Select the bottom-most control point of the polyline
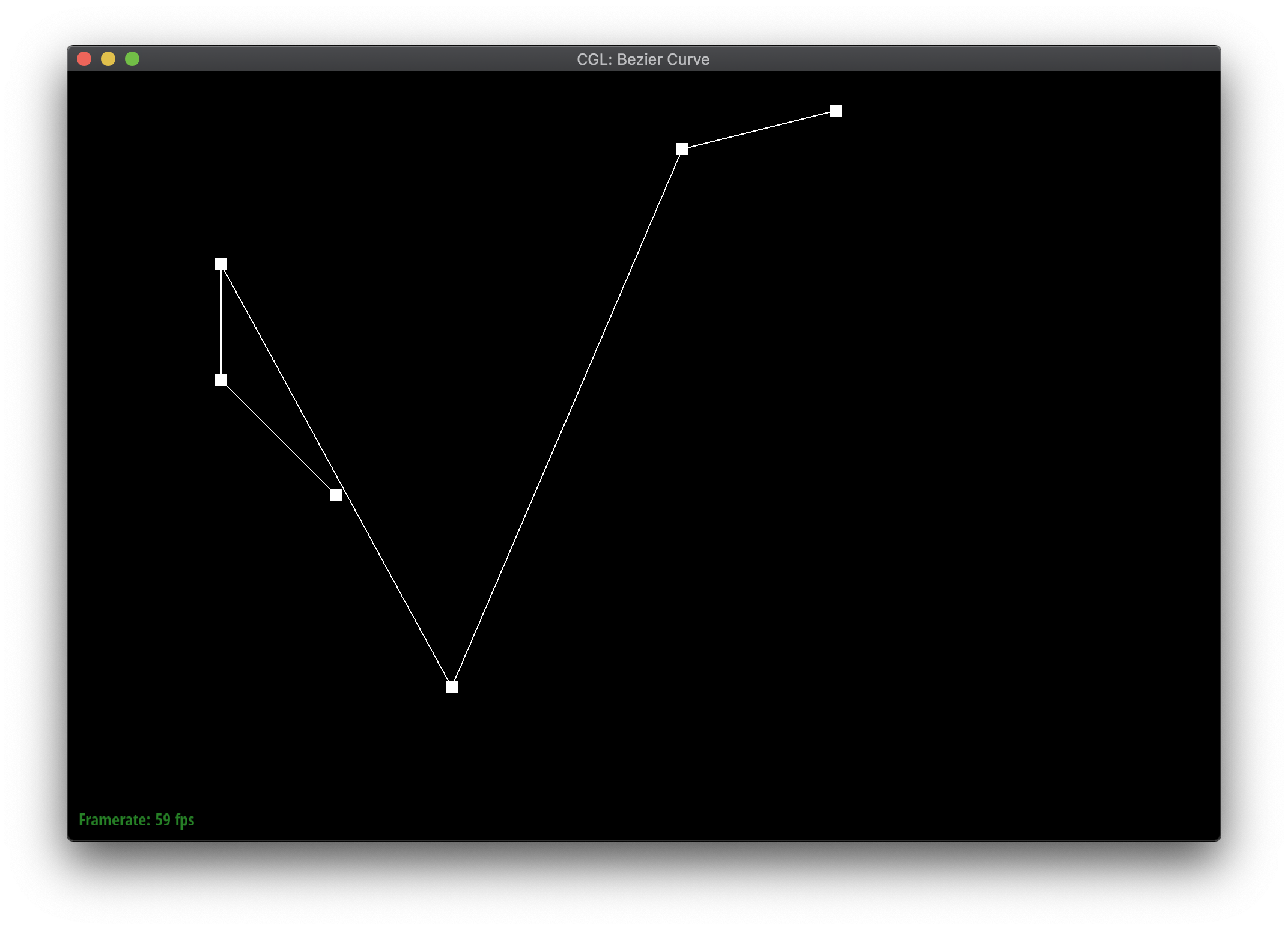The width and height of the screenshot is (1288, 930). [x=451, y=687]
